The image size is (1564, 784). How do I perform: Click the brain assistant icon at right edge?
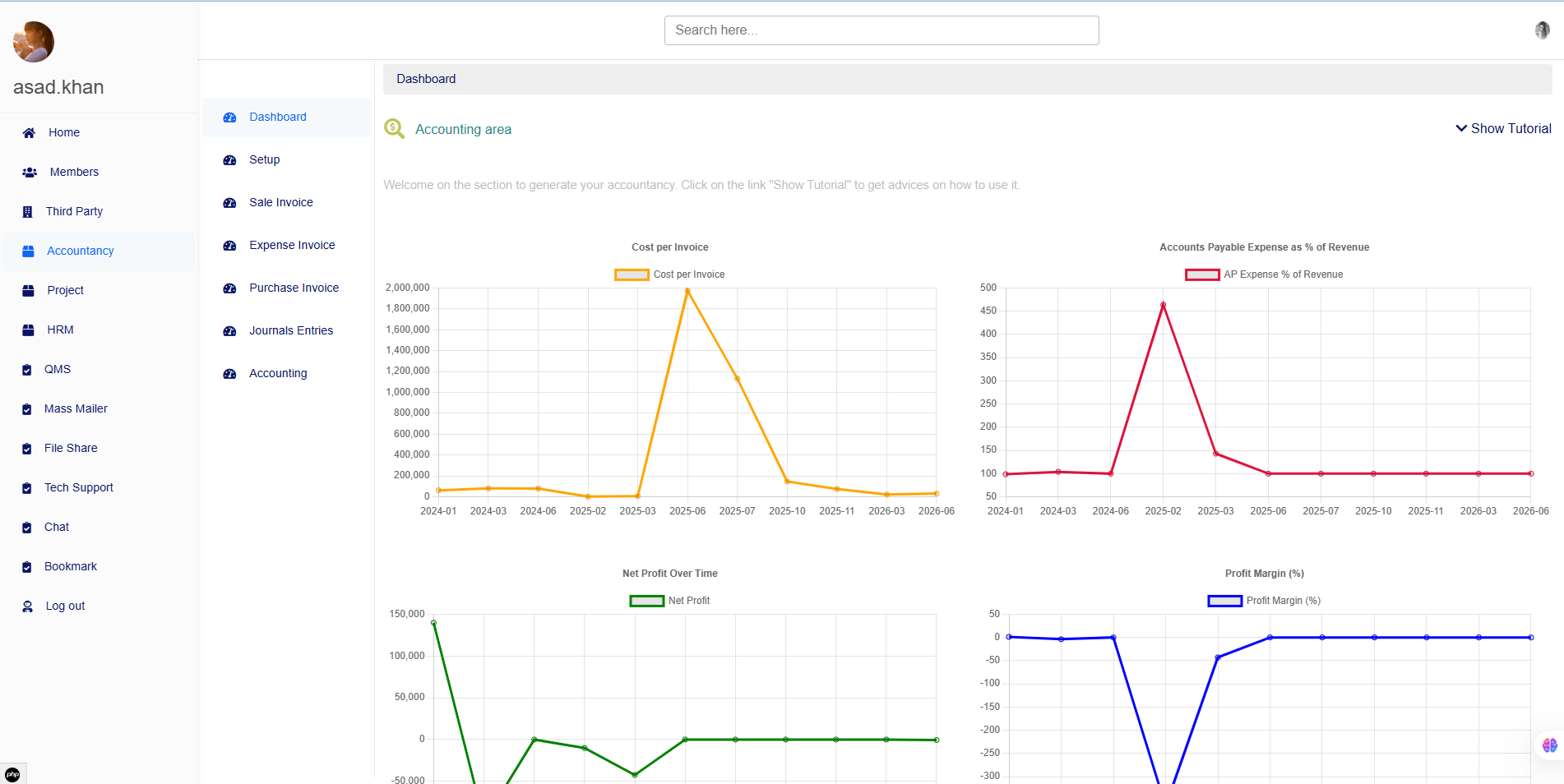point(1550,745)
